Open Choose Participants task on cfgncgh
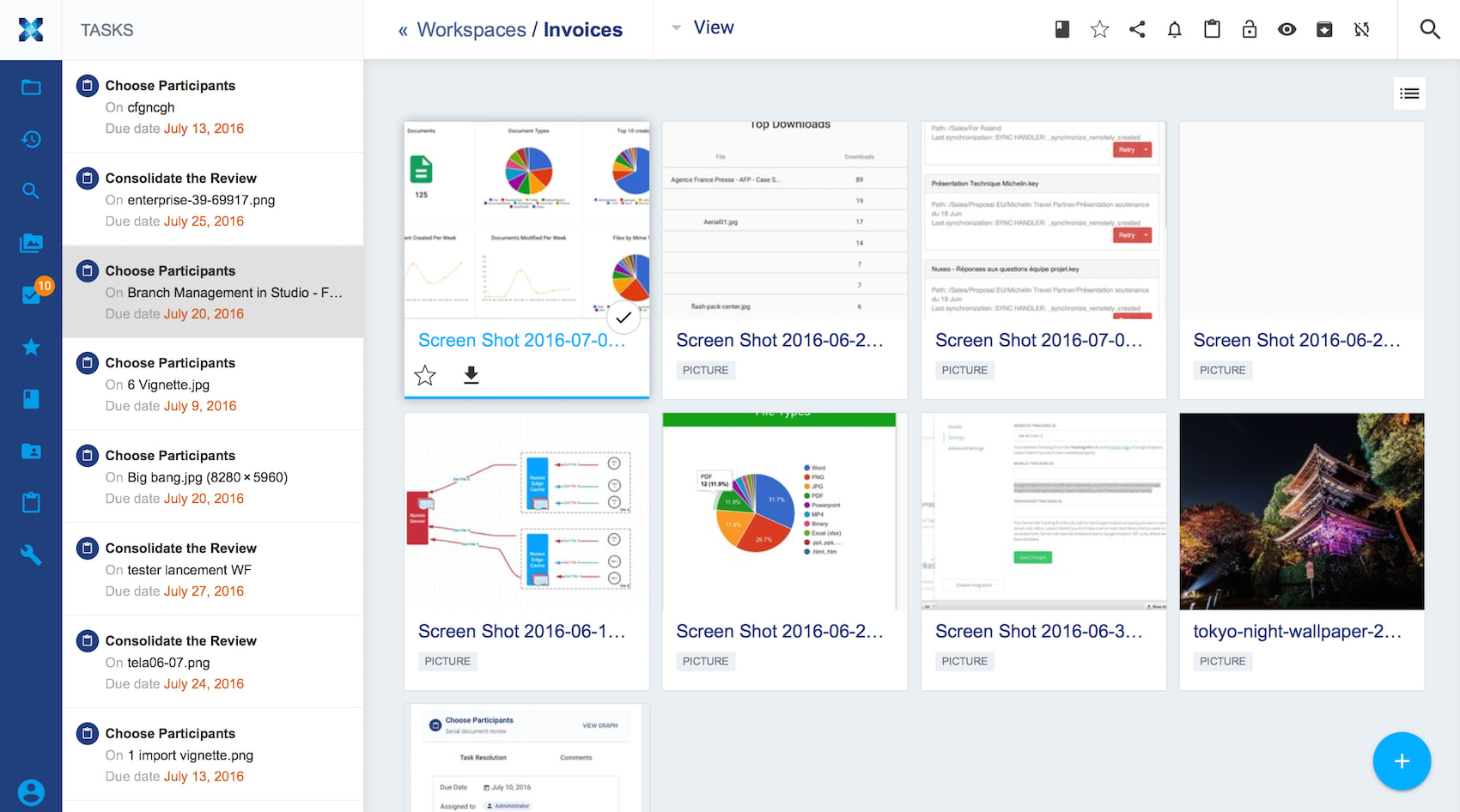Image resolution: width=1460 pixels, height=812 pixels. click(x=213, y=106)
